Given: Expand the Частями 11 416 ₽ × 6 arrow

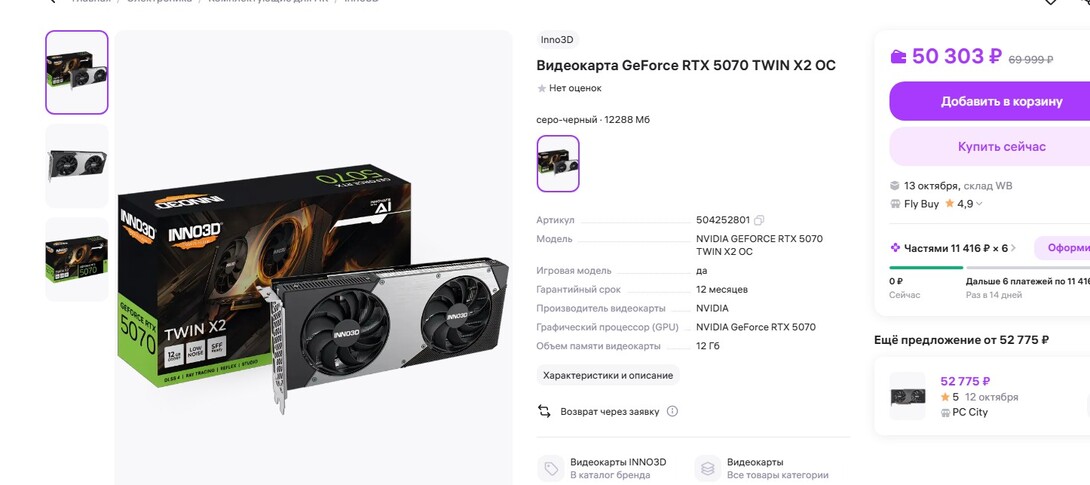Looking at the screenshot, I should coord(1013,248).
